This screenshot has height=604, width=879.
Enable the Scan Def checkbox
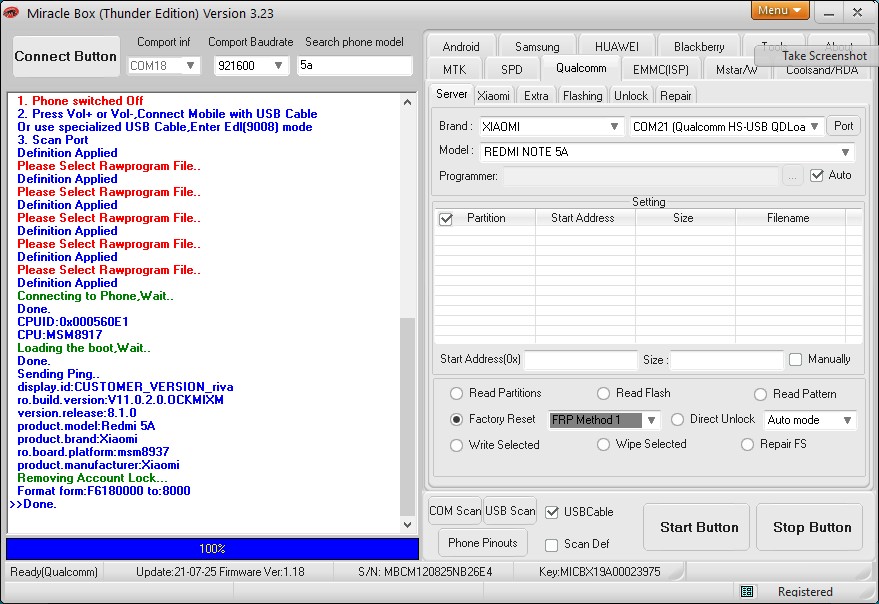pos(552,545)
